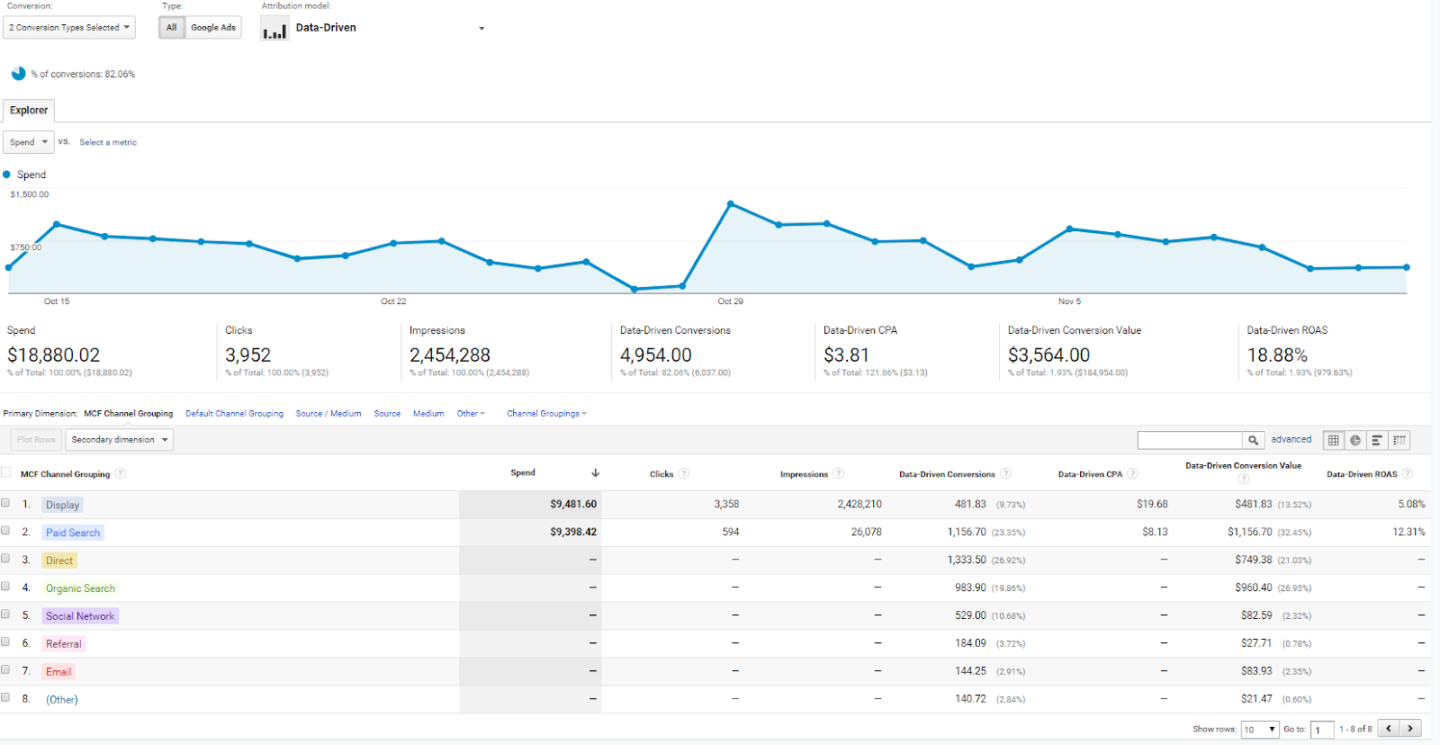Select the default data table view icon

coord(1333,440)
